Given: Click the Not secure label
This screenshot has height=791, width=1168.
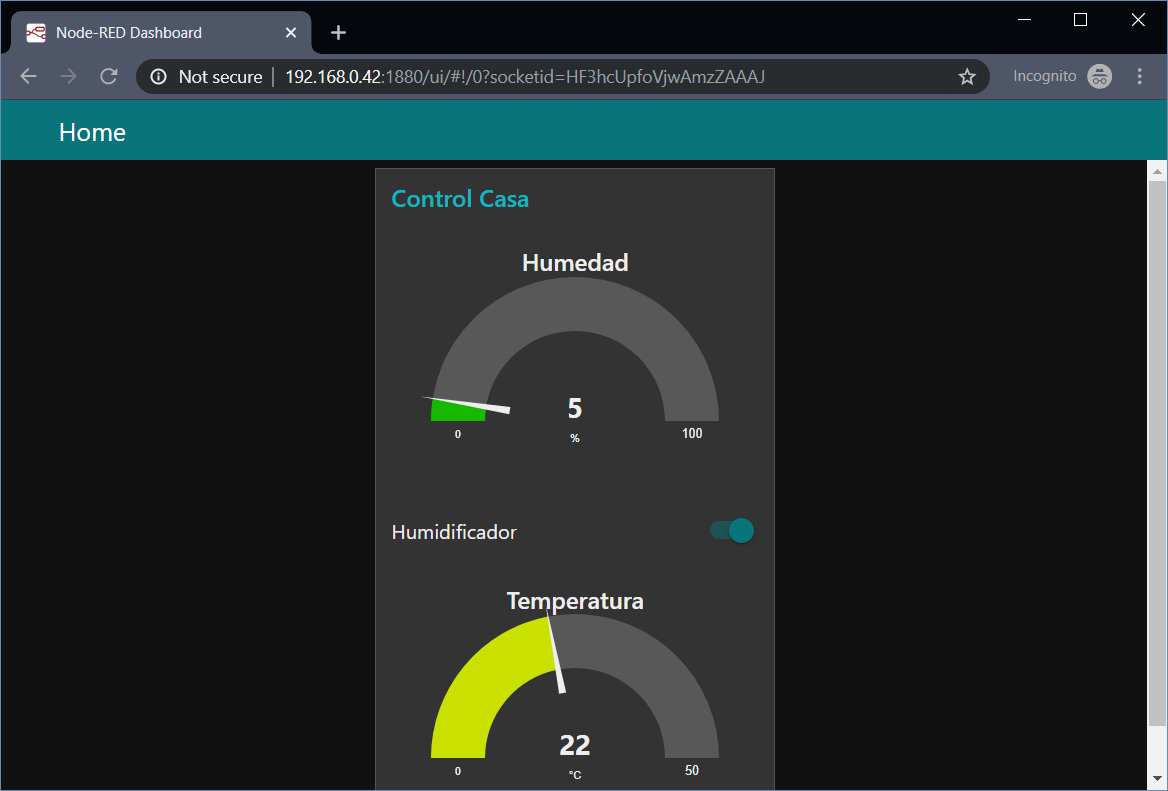Looking at the screenshot, I should 220,77.
